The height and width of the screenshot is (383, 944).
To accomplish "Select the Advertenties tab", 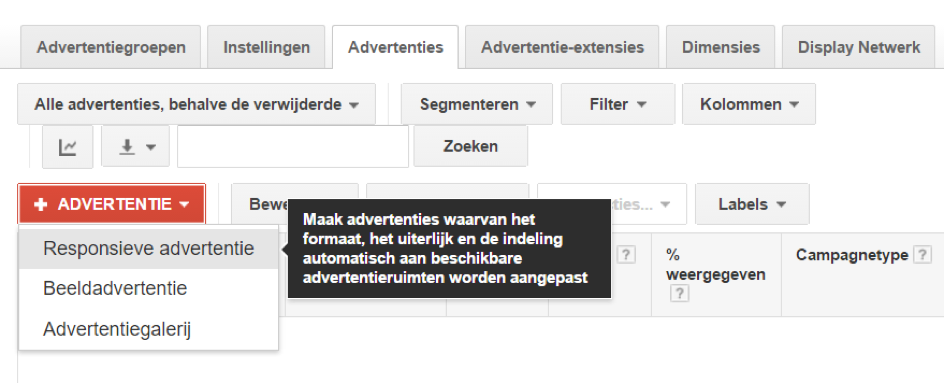I will tap(396, 48).
